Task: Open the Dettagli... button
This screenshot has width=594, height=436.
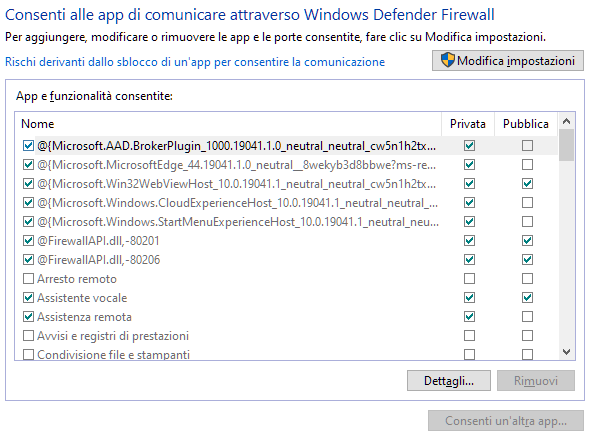Action: tap(449, 380)
